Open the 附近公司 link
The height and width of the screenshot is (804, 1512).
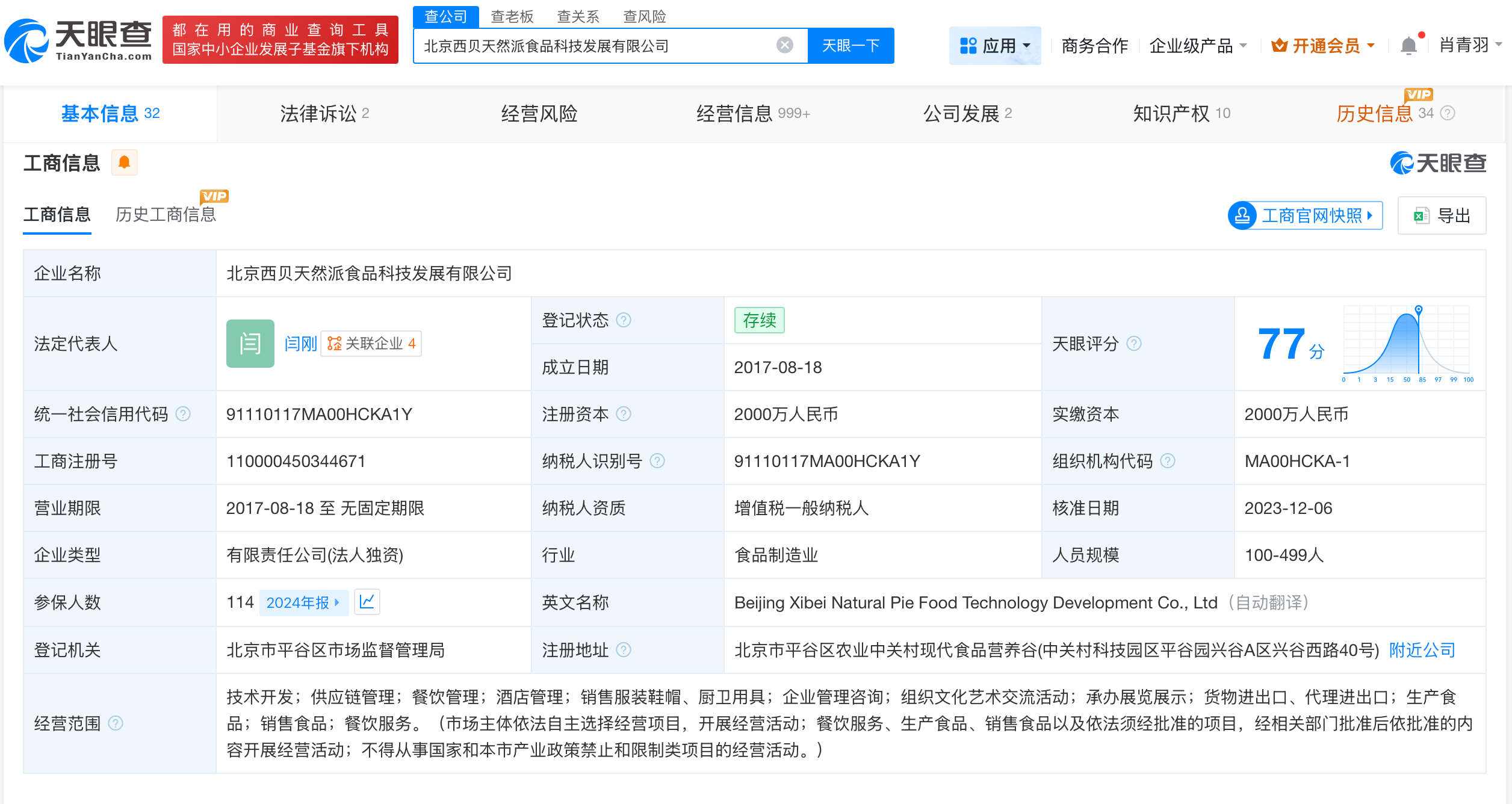1421,650
